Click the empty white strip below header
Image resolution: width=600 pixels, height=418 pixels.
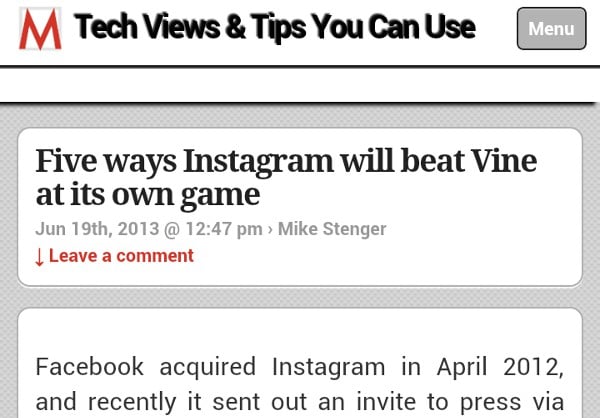pyautogui.click(x=300, y=86)
